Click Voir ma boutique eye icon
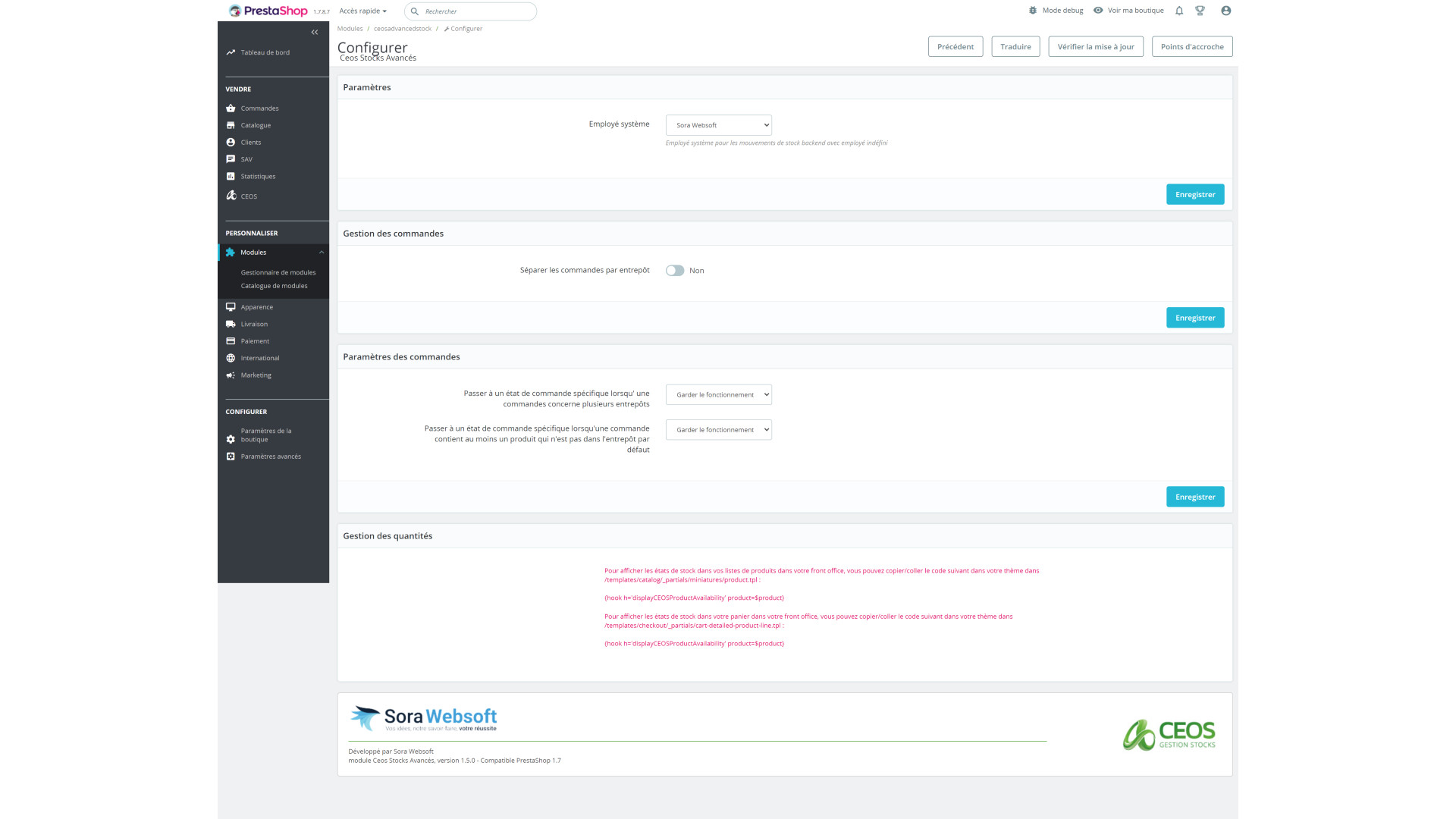Image resolution: width=1456 pixels, height=819 pixels. point(1098,11)
